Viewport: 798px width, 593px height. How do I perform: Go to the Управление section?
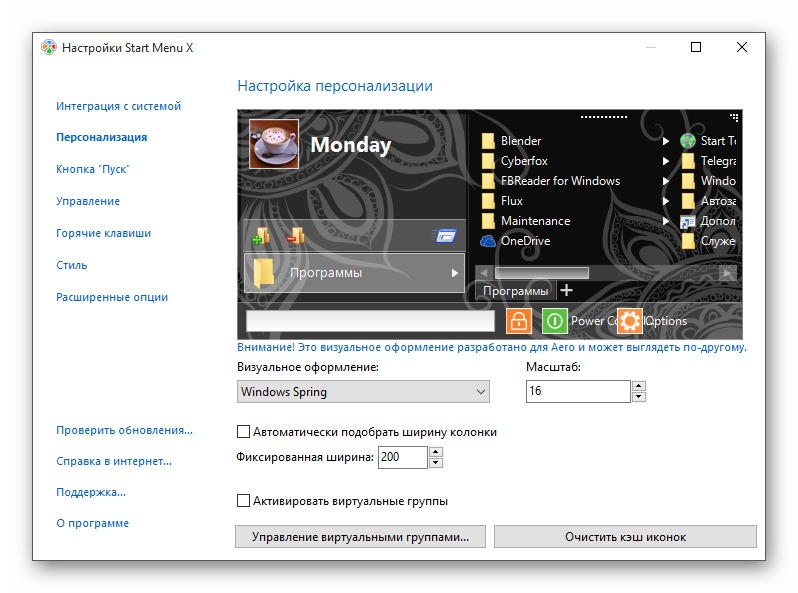tap(88, 201)
